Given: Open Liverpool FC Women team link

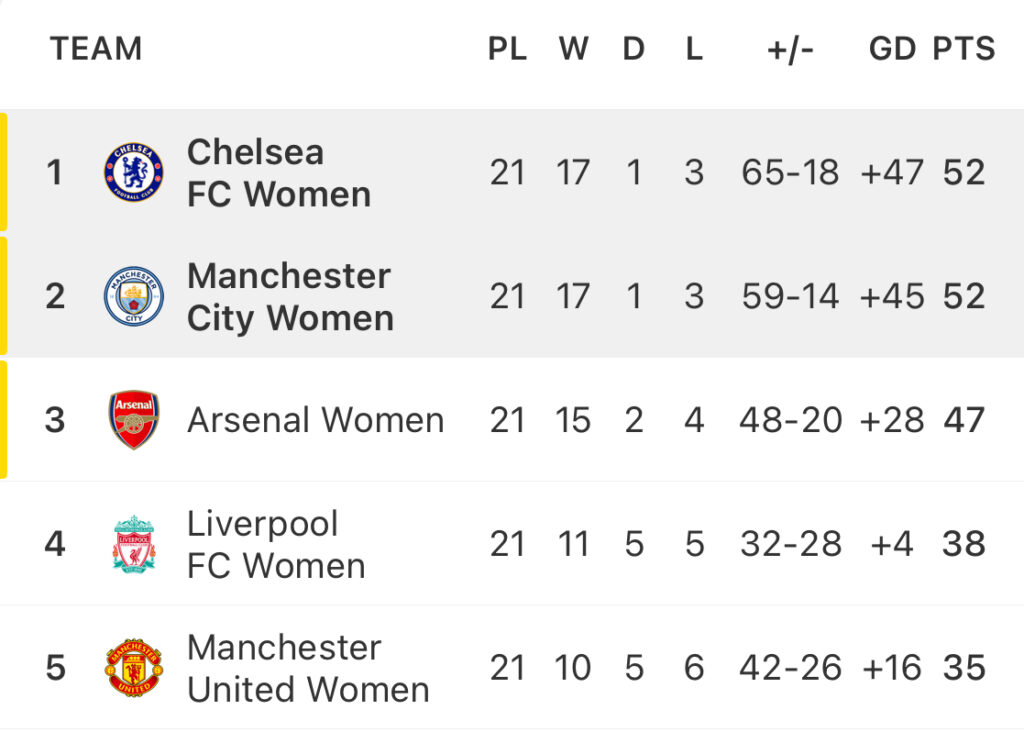Looking at the screenshot, I should click(276, 544).
